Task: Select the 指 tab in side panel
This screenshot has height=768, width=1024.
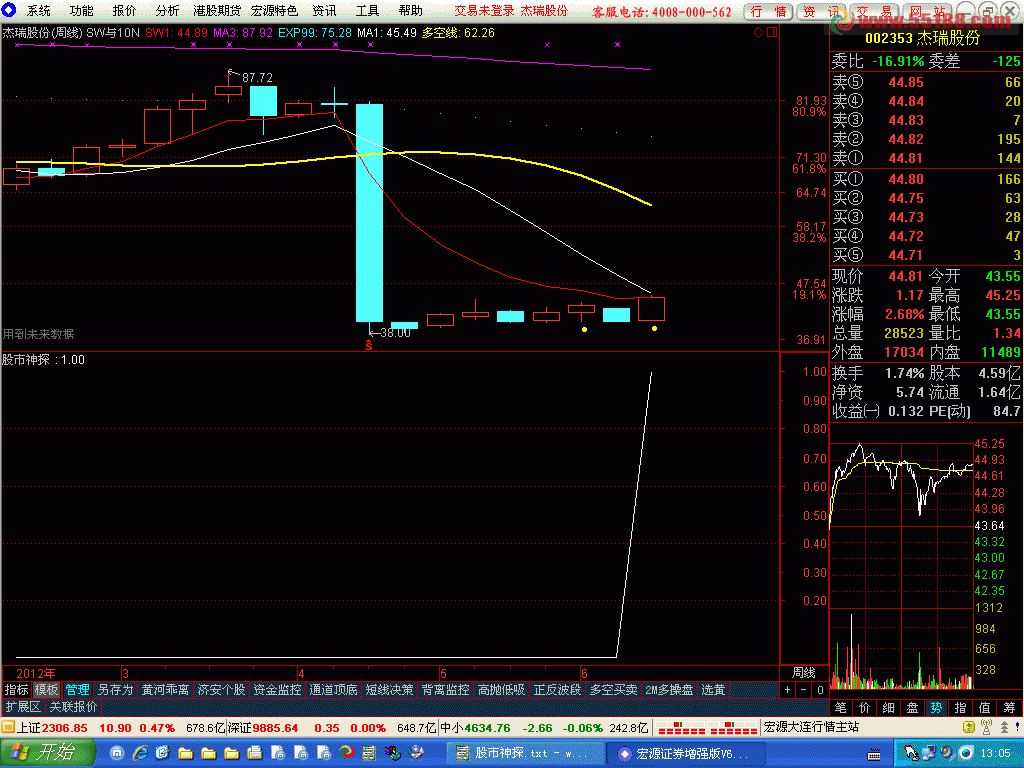Action: 961,707
